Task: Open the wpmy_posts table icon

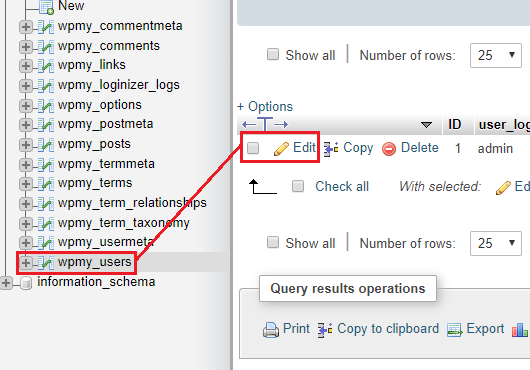Action: (x=46, y=145)
